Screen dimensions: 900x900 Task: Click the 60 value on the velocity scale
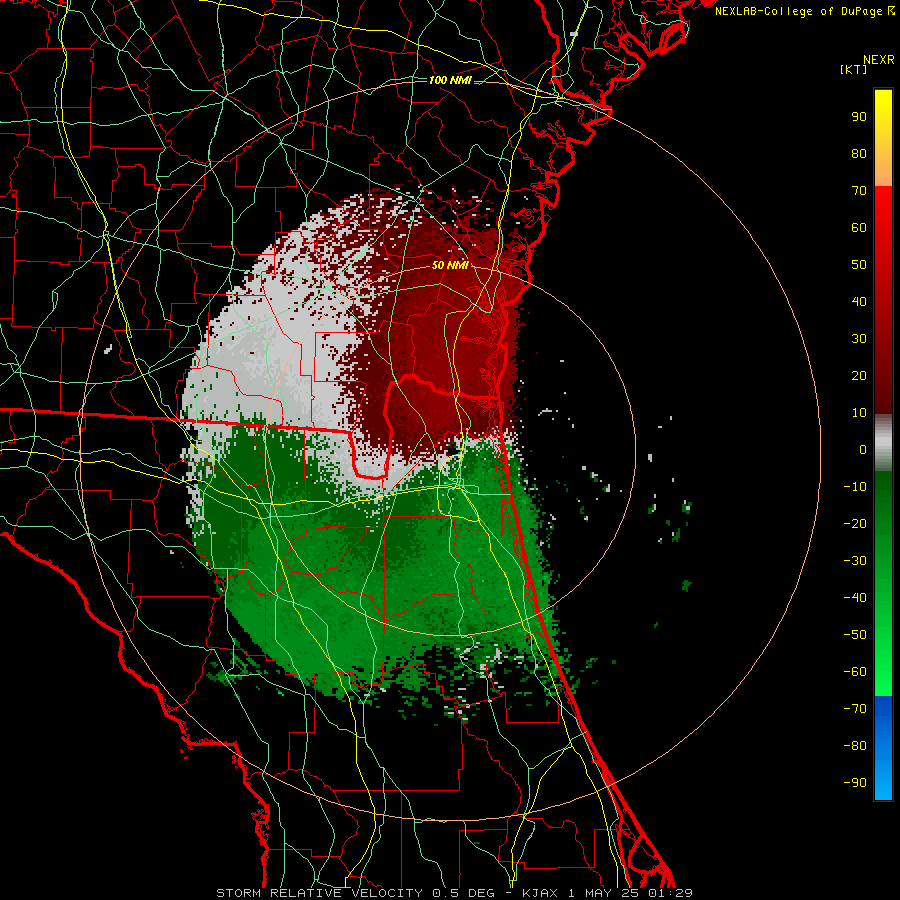[859, 227]
